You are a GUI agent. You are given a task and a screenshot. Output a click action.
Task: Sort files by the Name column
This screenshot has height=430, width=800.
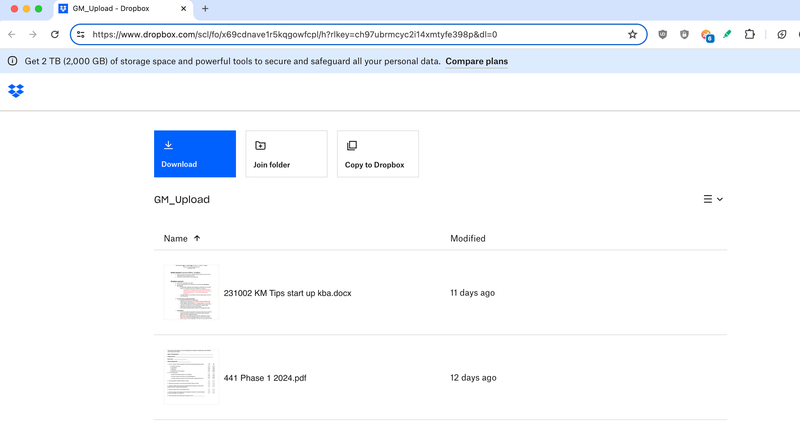click(176, 239)
